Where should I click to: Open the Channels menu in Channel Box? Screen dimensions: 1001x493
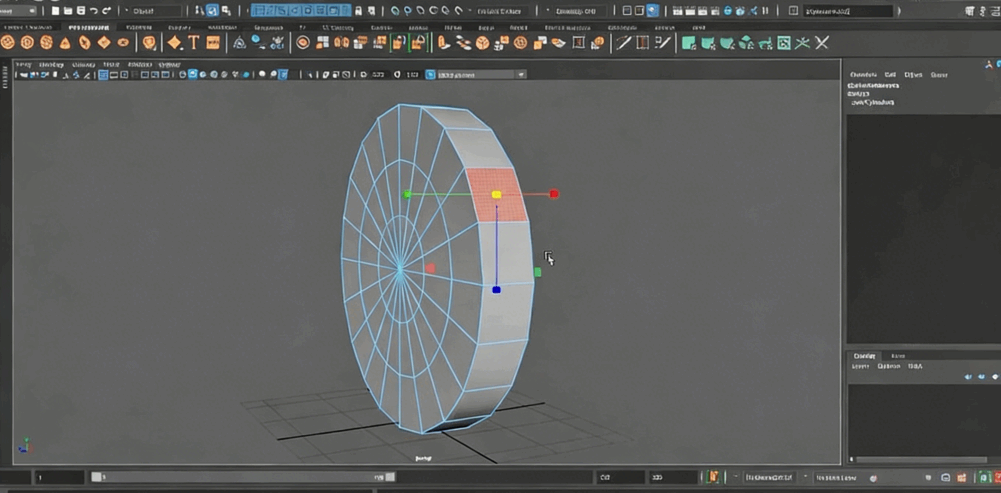pyautogui.click(x=862, y=75)
